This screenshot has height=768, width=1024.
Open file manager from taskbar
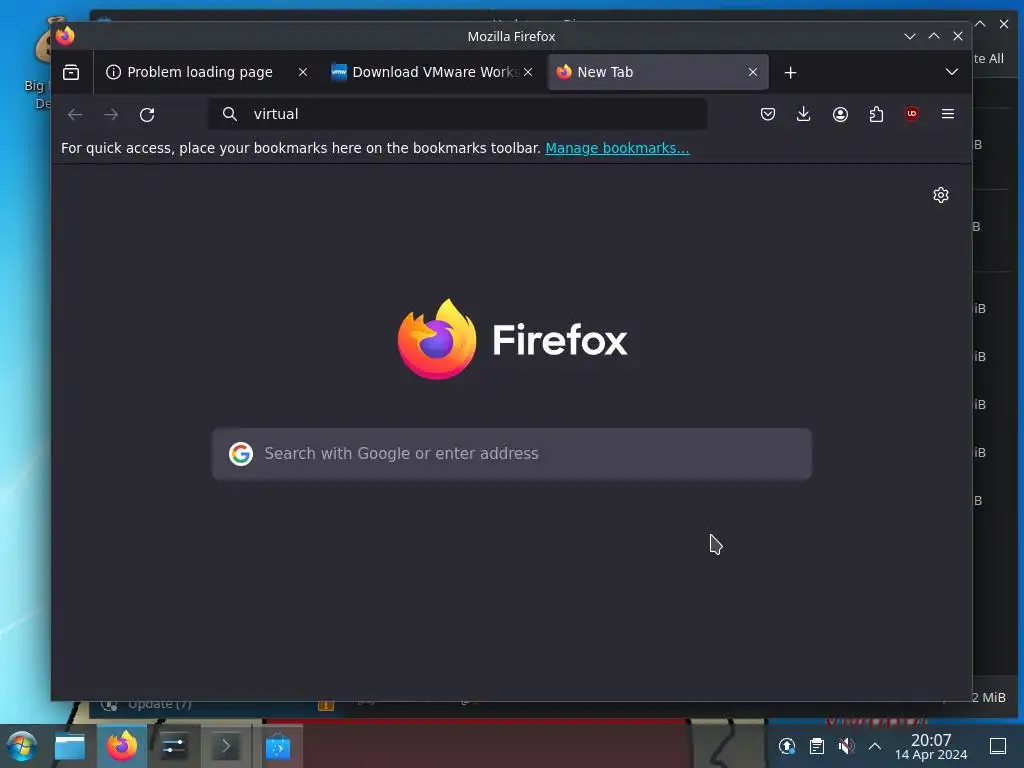(x=70, y=746)
